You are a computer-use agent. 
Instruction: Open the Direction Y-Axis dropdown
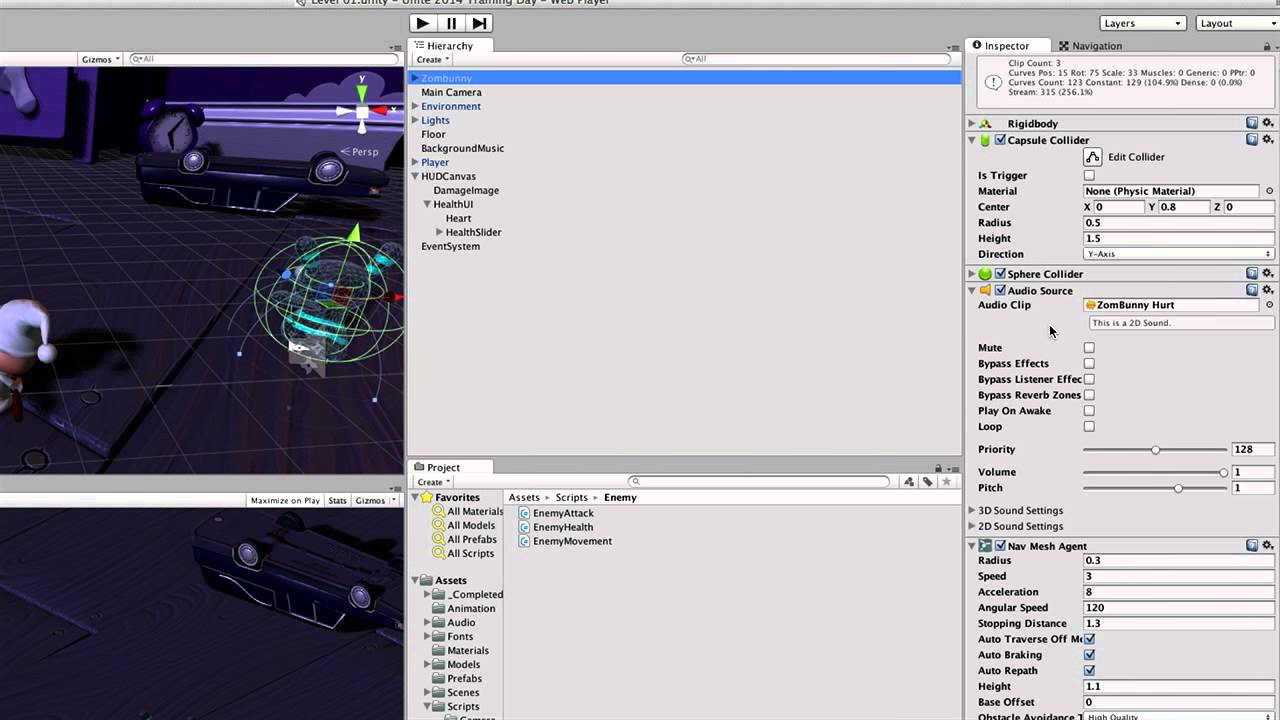click(1179, 254)
